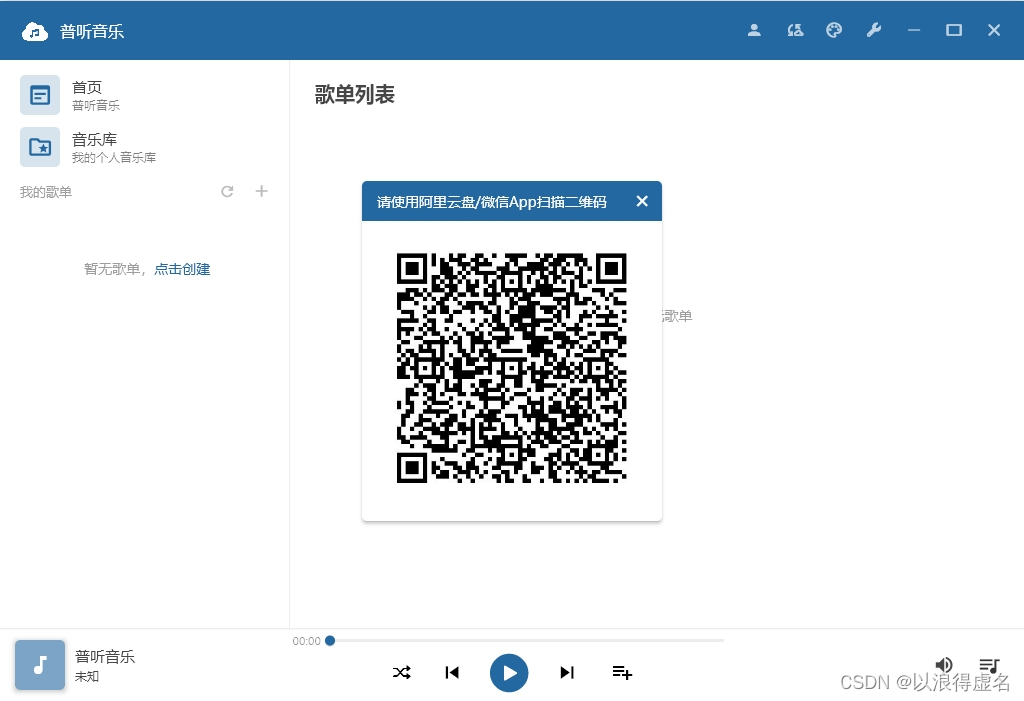Click the current track title 普听音乐 in player

(x=105, y=657)
